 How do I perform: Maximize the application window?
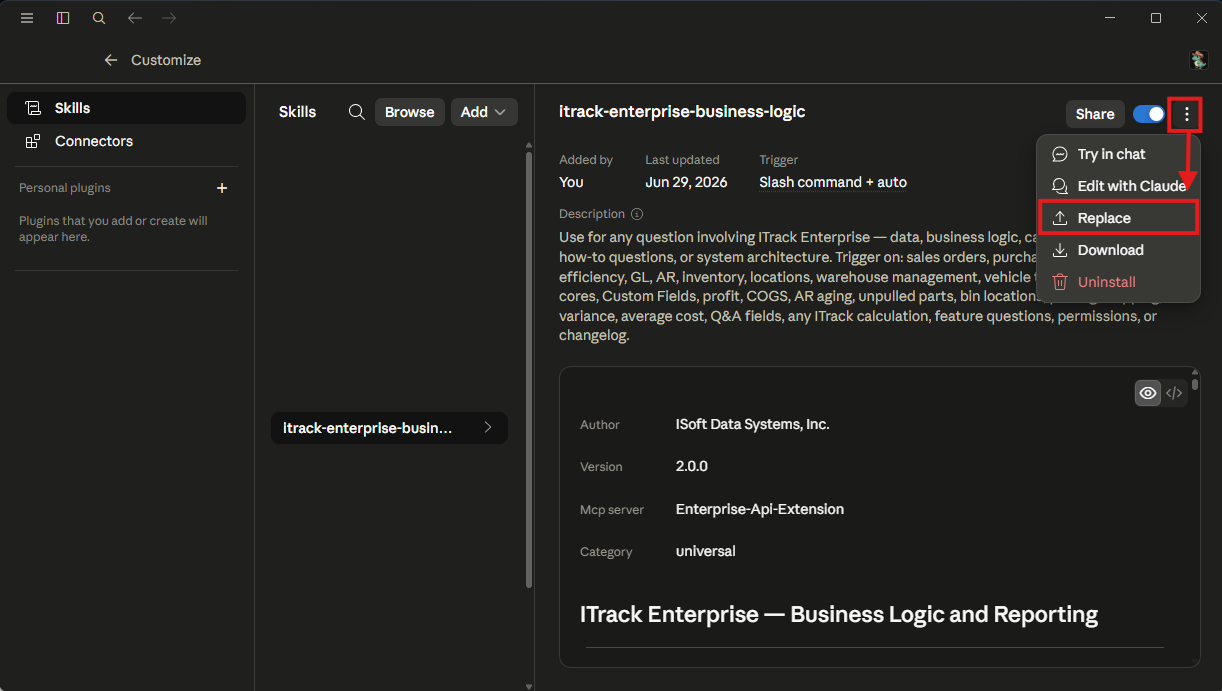[1156, 18]
